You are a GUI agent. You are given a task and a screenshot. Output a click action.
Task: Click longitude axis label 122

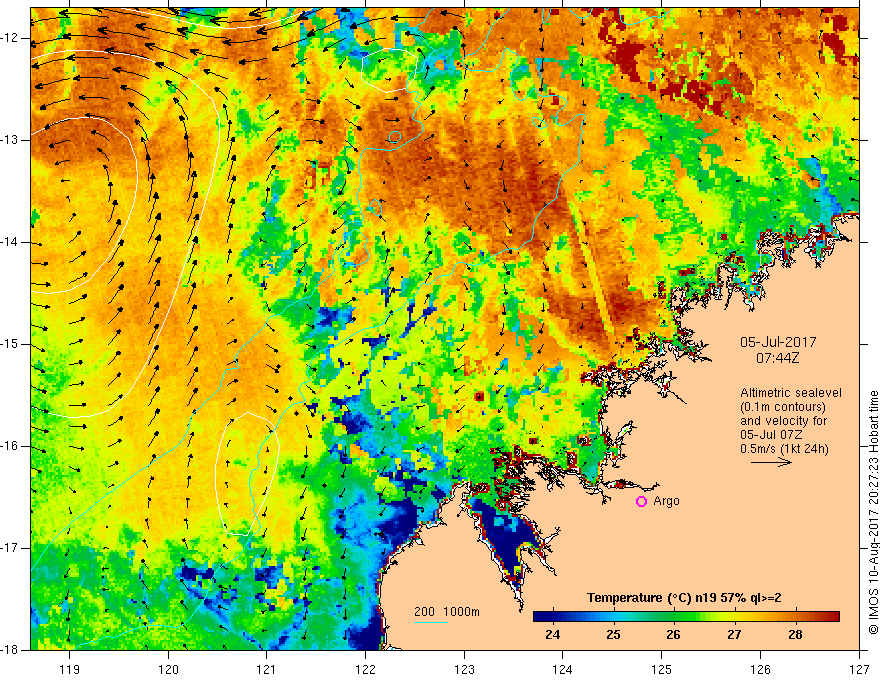tap(365, 669)
